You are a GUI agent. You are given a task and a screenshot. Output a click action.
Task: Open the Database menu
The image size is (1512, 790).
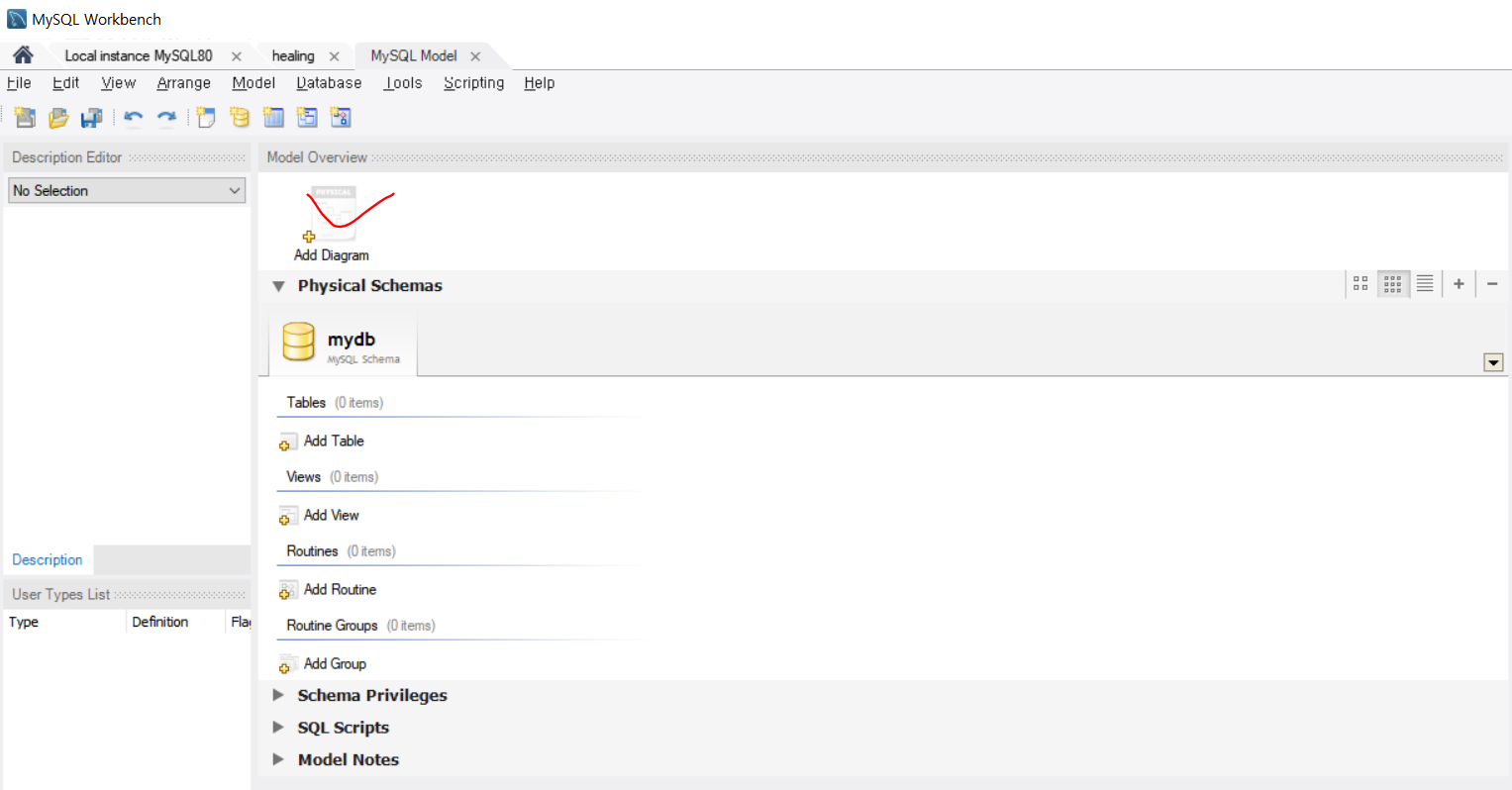[329, 83]
